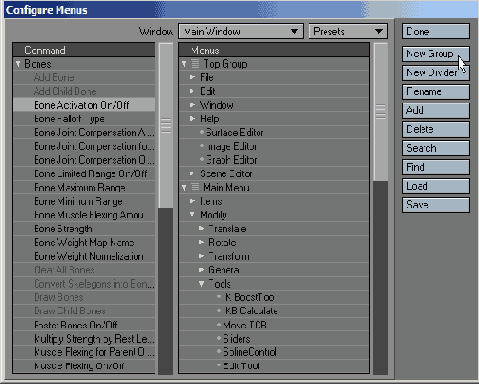
Task: Click the Rename button
Action: (436, 92)
